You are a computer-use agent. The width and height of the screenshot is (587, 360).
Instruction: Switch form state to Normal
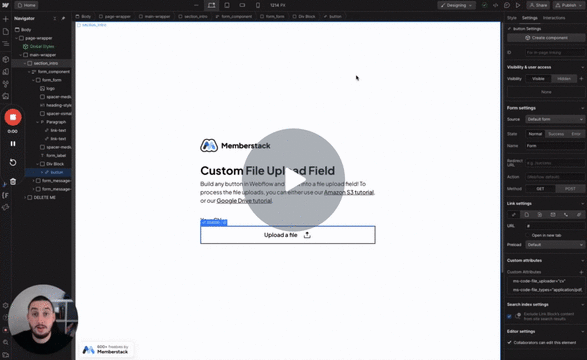point(535,134)
